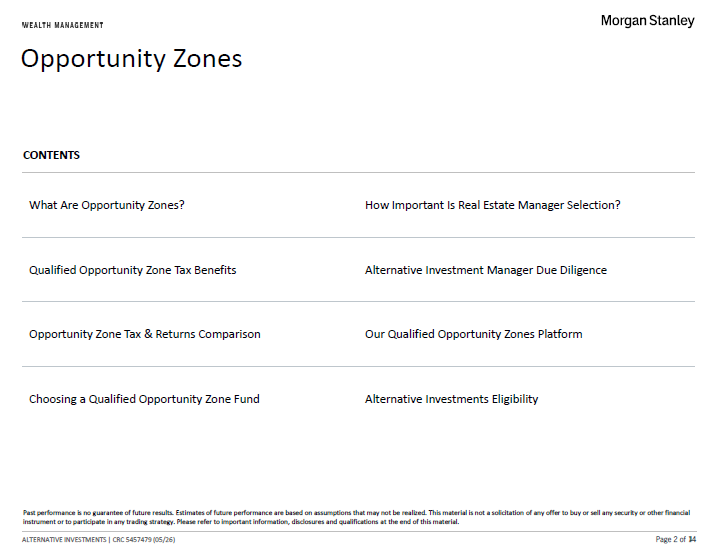Open 'What Are Opportunity Zones?' section
The width and height of the screenshot is (716, 553).
pyautogui.click(x=107, y=205)
